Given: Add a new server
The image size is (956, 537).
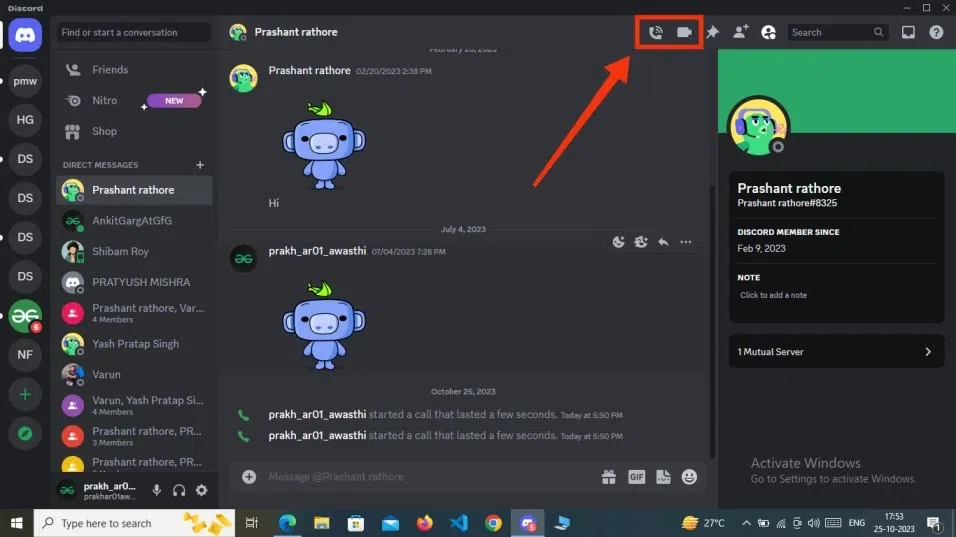Looking at the screenshot, I should click(25, 394).
